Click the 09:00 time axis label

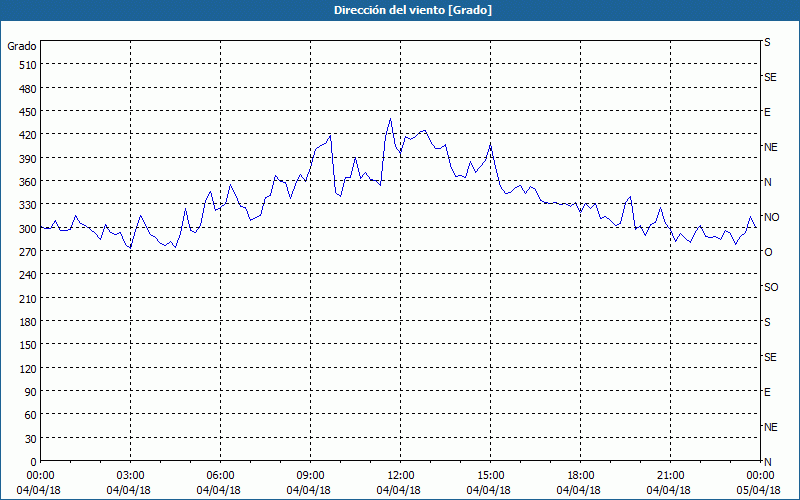point(310,476)
